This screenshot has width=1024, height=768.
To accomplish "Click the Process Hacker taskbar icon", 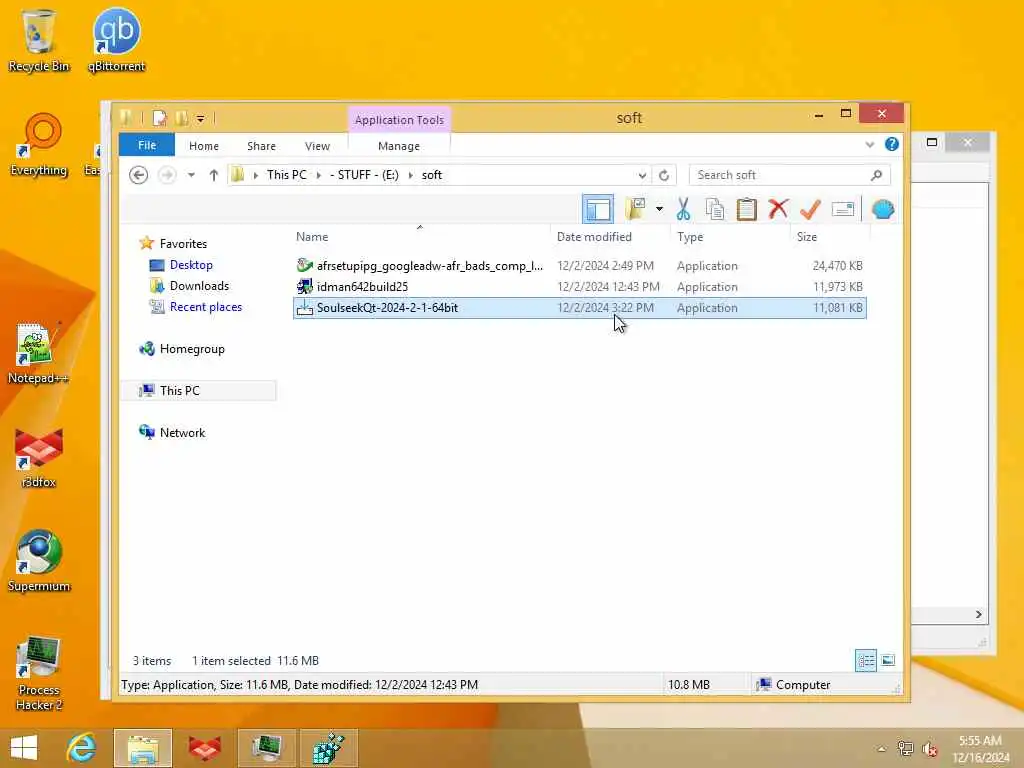I will [x=268, y=748].
